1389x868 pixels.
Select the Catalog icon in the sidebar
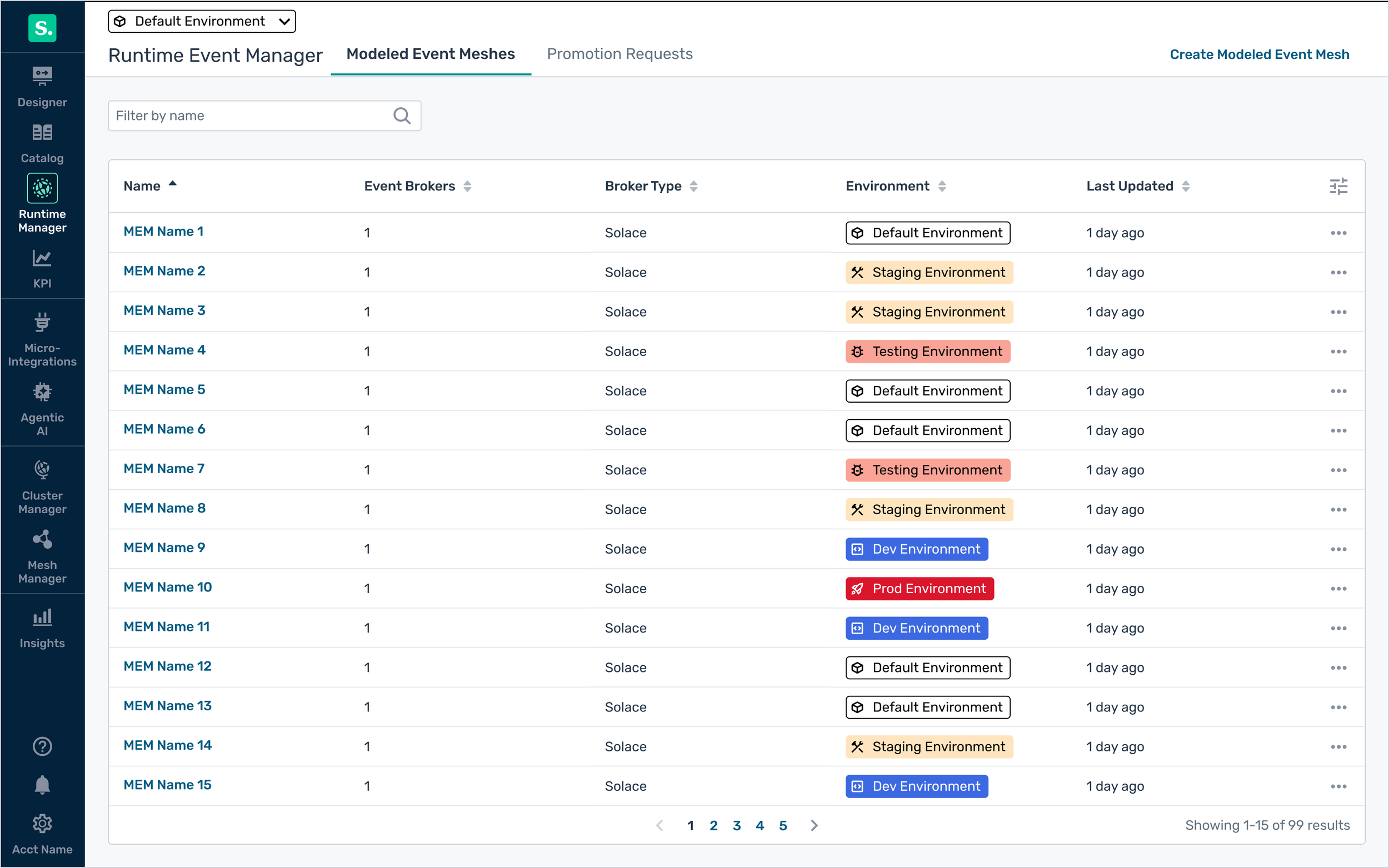42,142
